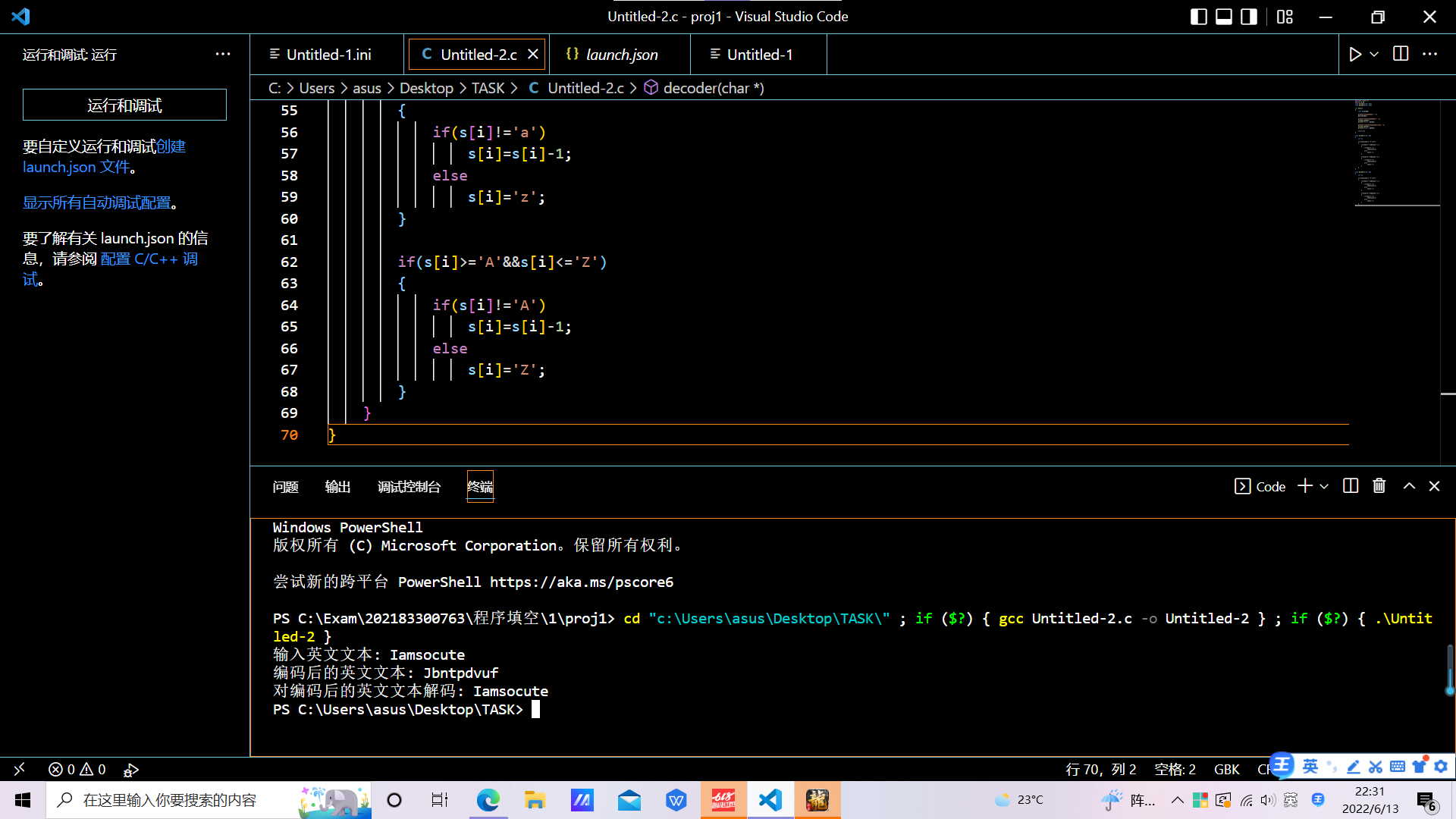Close the Untitled-2.c tab
This screenshot has width=1456, height=819.
533,55
